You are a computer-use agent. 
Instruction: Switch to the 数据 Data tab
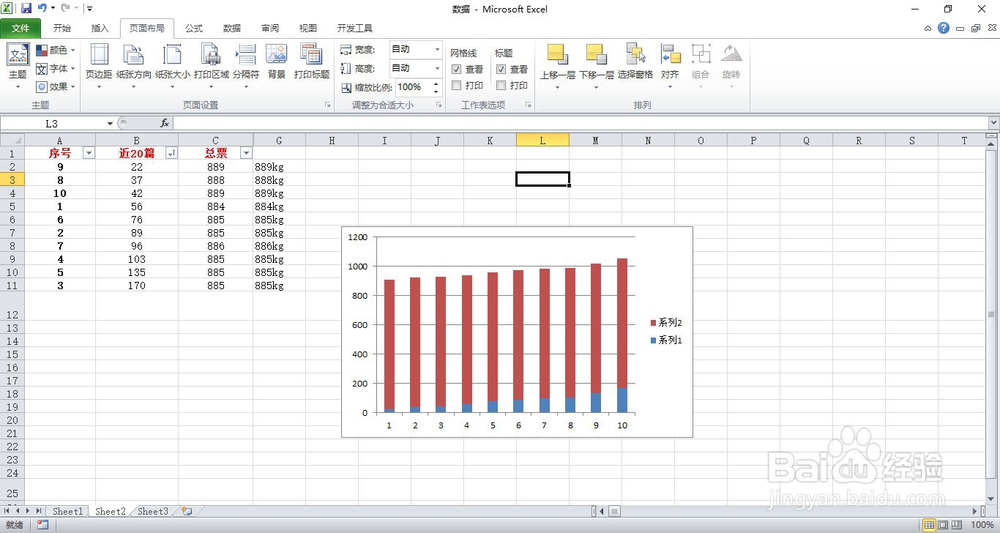point(232,28)
